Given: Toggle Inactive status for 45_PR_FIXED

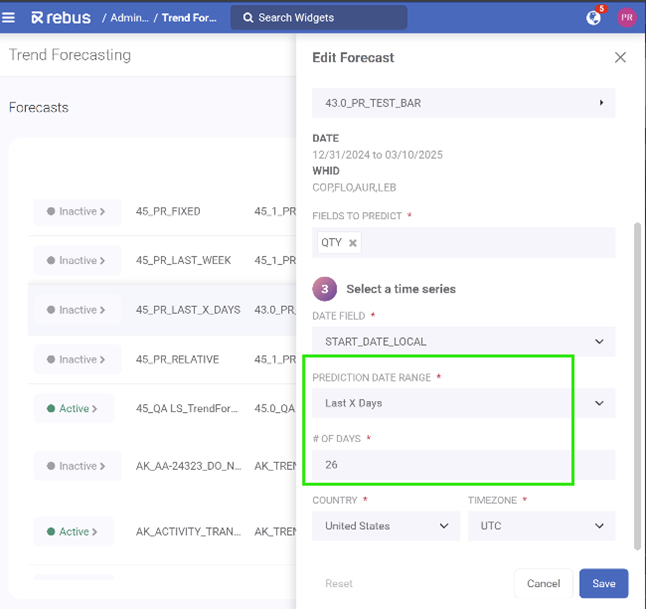Looking at the screenshot, I should coord(77,212).
